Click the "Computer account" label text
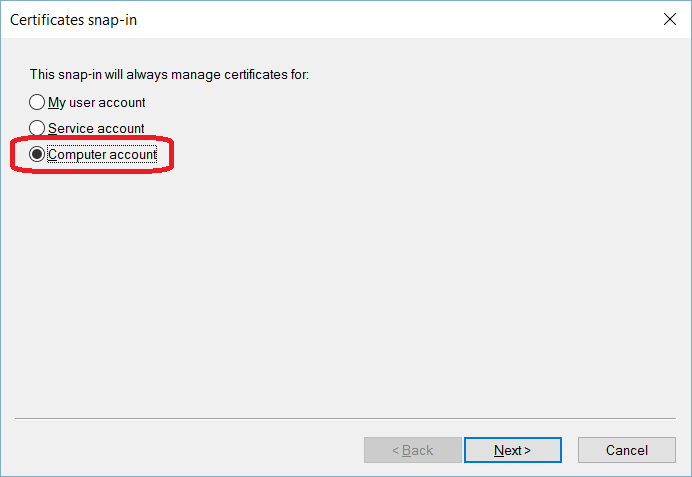Screen dimensions: 692x477 tap(102, 154)
